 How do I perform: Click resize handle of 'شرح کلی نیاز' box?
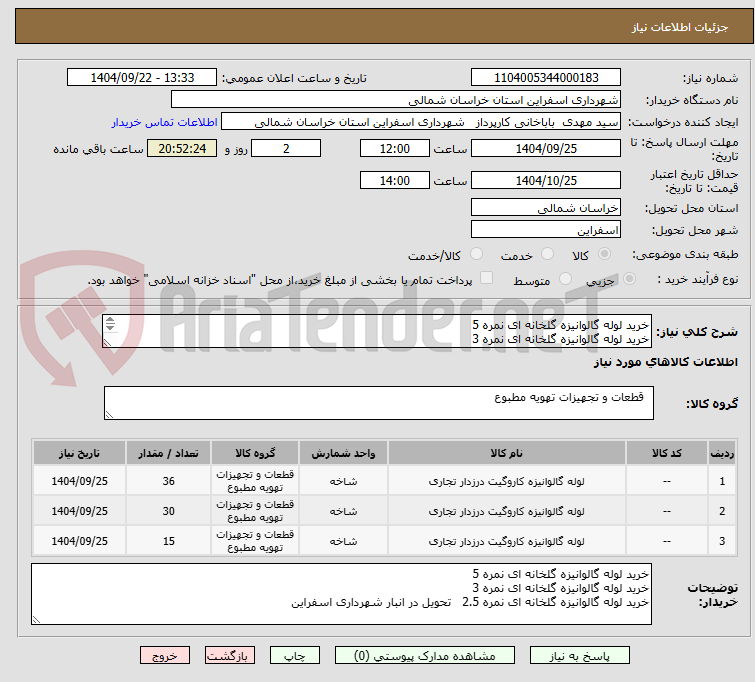[109, 342]
